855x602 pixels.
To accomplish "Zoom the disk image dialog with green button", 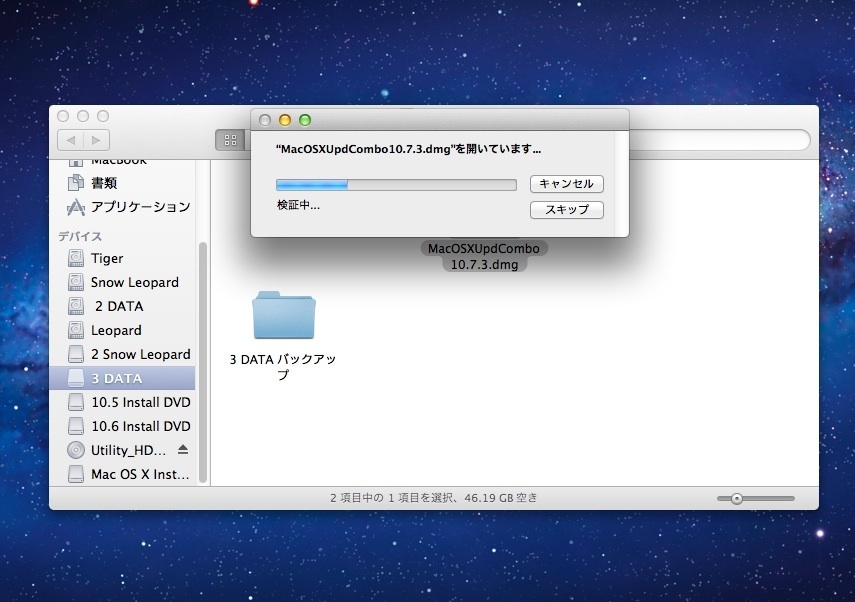I will pyautogui.click(x=305, y=120).
